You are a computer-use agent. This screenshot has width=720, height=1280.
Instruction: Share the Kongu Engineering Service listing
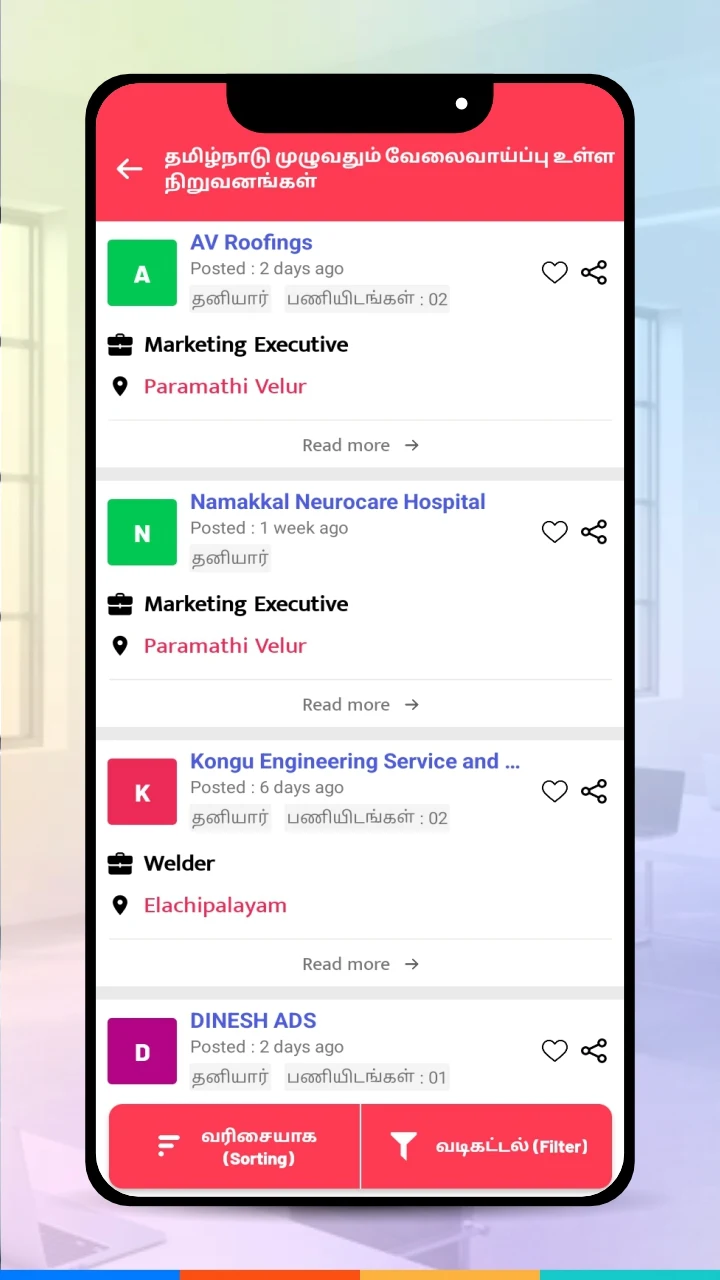click(x=594, y=791)
